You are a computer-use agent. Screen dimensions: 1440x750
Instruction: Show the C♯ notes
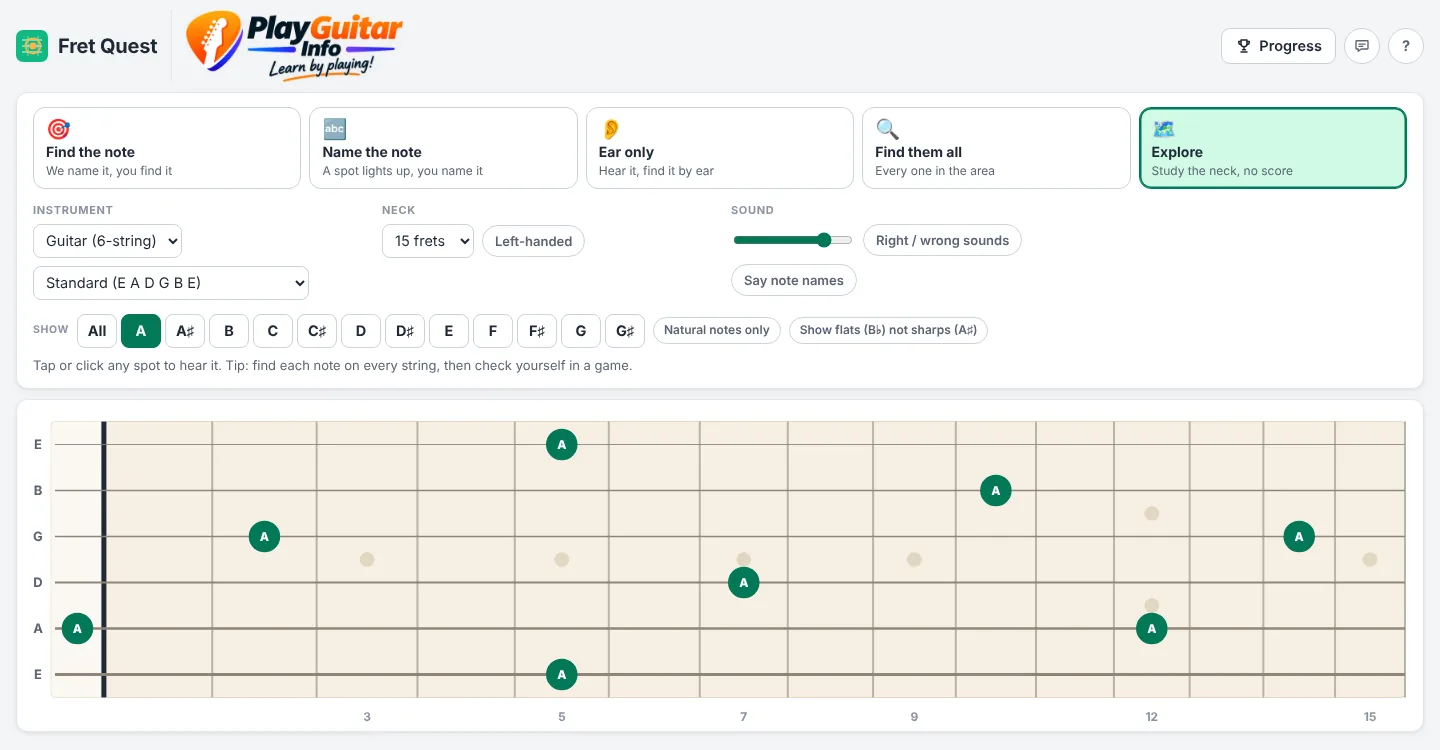[317, 331]
